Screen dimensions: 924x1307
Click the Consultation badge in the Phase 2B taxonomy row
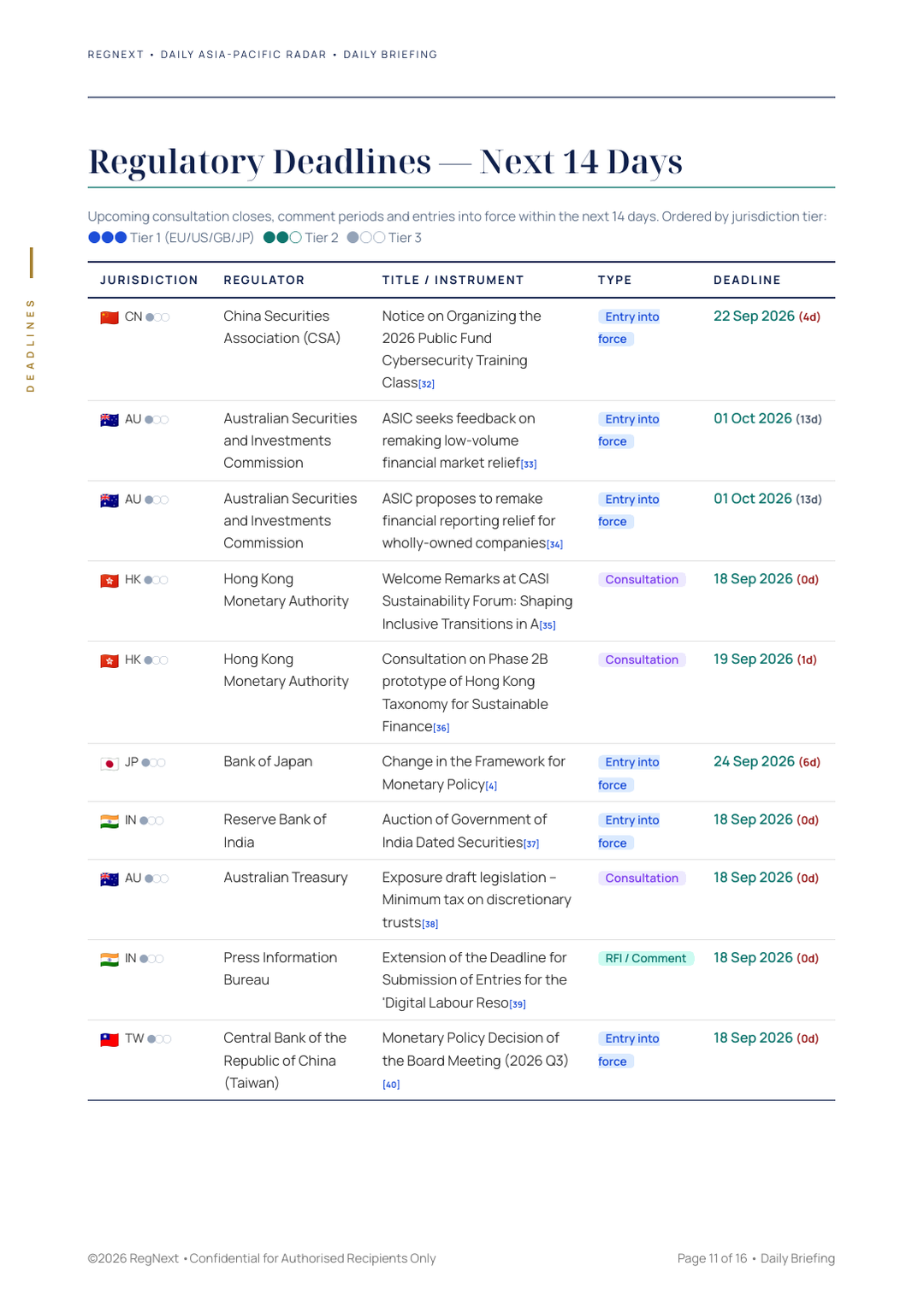[x=642, y=660]
